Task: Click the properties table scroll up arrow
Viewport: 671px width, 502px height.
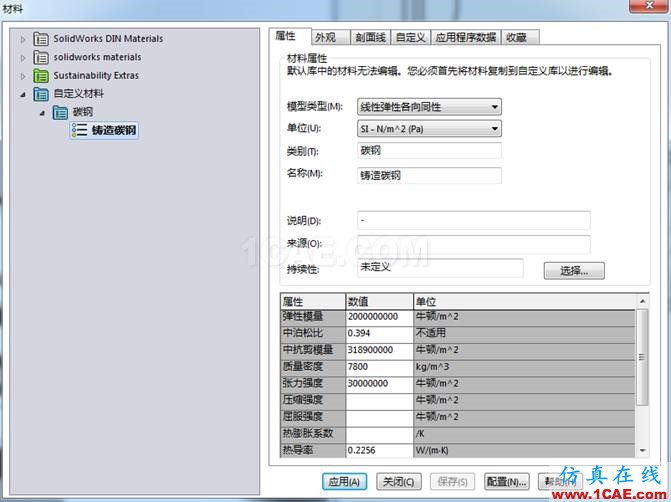Action: pyautogui.click(x=642, y=301)
